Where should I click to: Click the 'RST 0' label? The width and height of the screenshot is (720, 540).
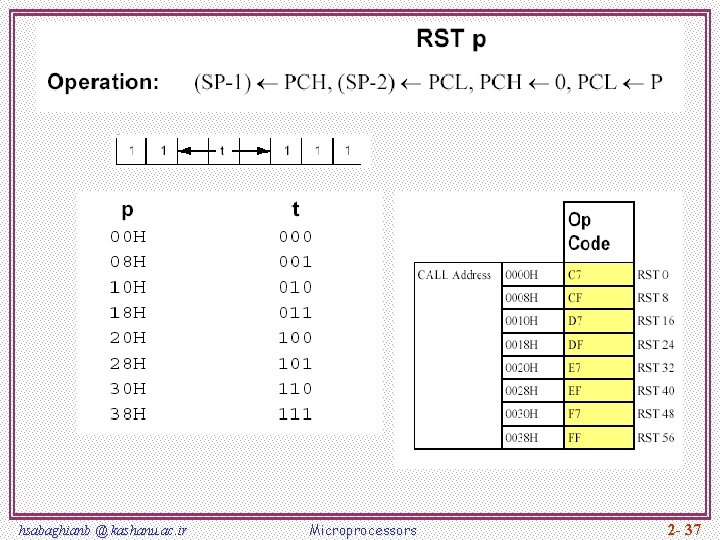coord(652,275)
